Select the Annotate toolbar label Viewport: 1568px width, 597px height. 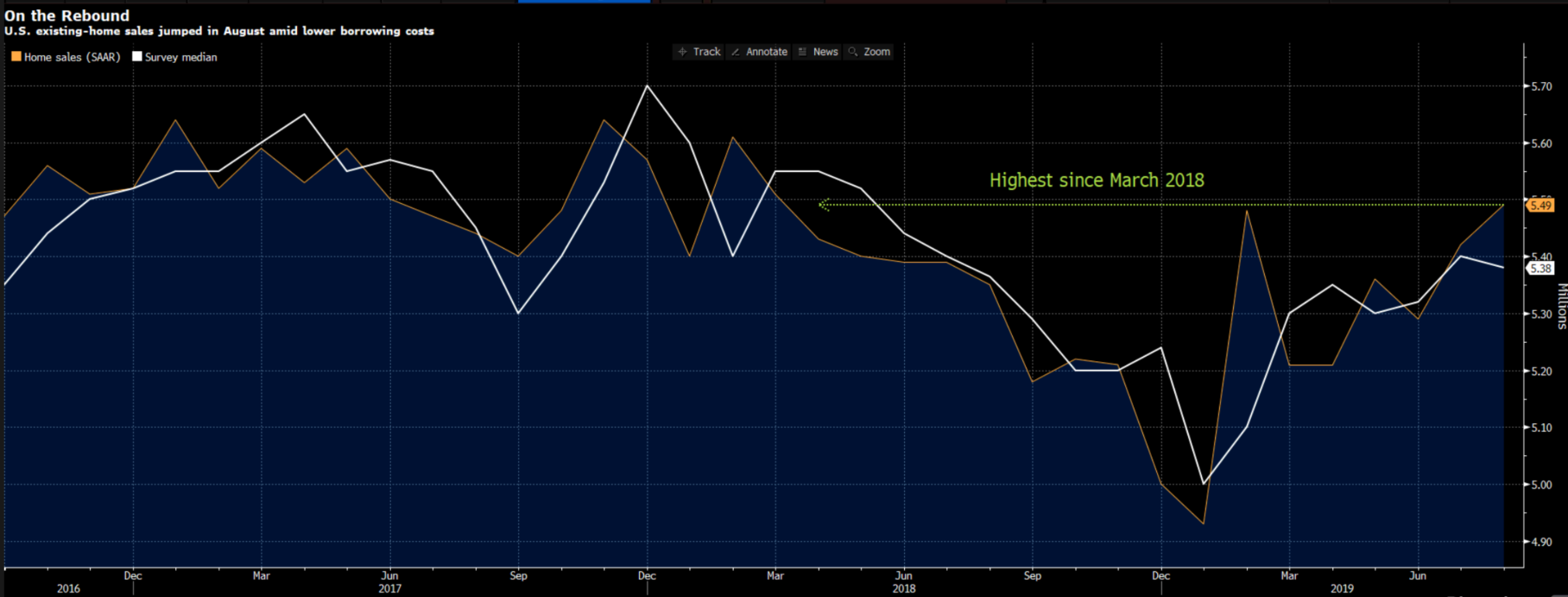pyautogui.click(x=766, y=52)
